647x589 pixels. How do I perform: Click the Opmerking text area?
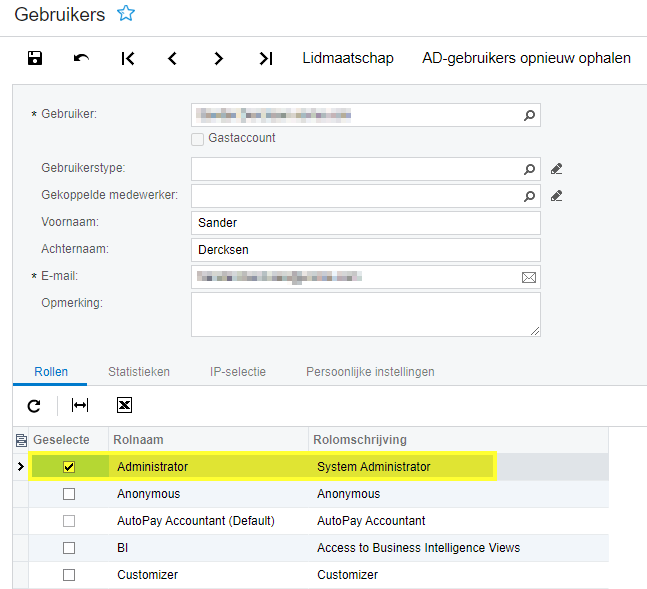pyautogui.click(x=366, y=315)
